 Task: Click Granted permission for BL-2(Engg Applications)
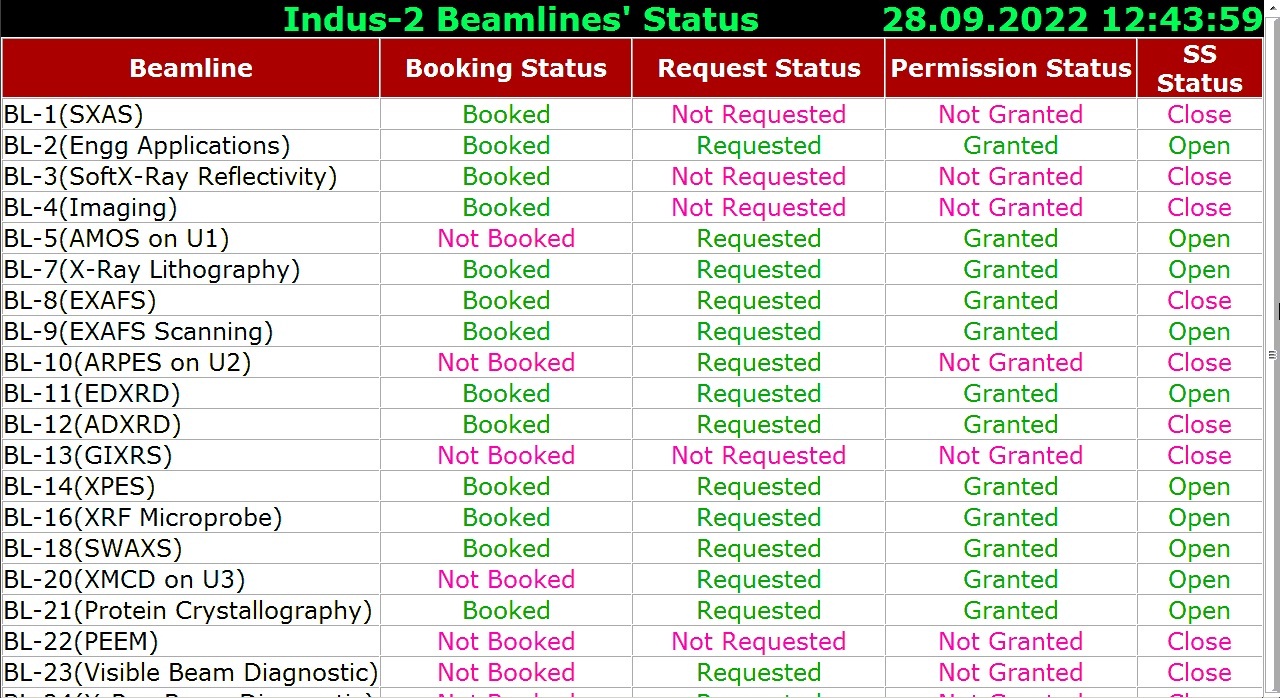[1011, 145]
